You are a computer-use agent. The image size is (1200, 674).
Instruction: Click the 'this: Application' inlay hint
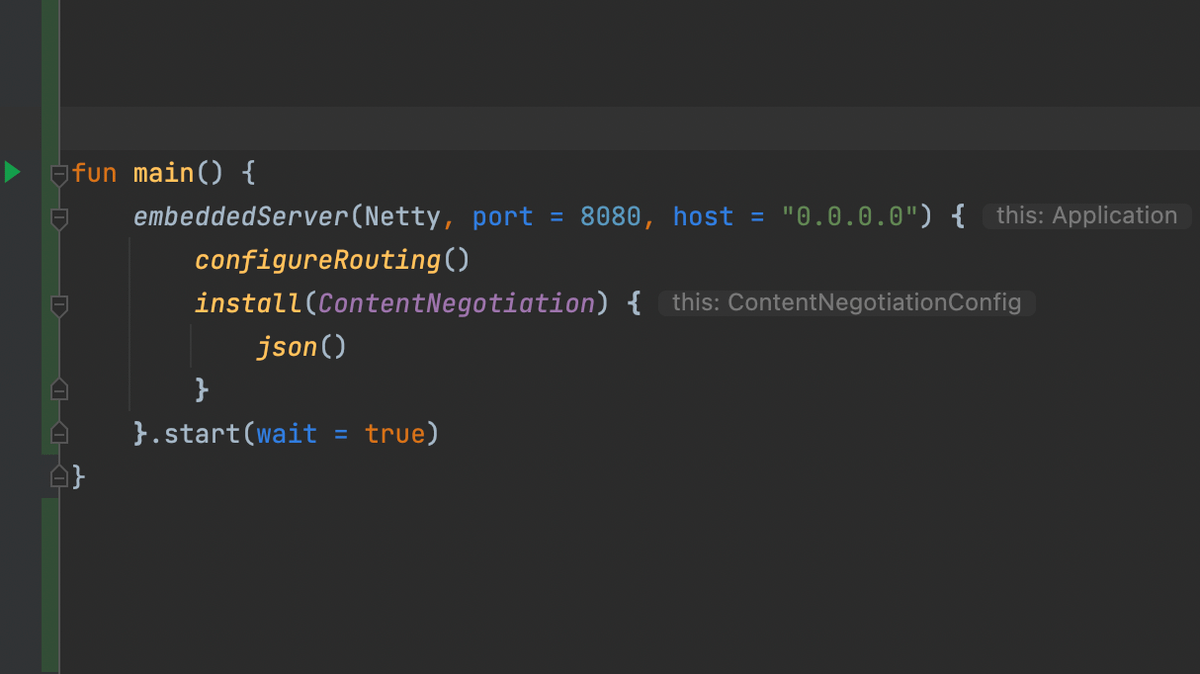[x=1086, y=216]
